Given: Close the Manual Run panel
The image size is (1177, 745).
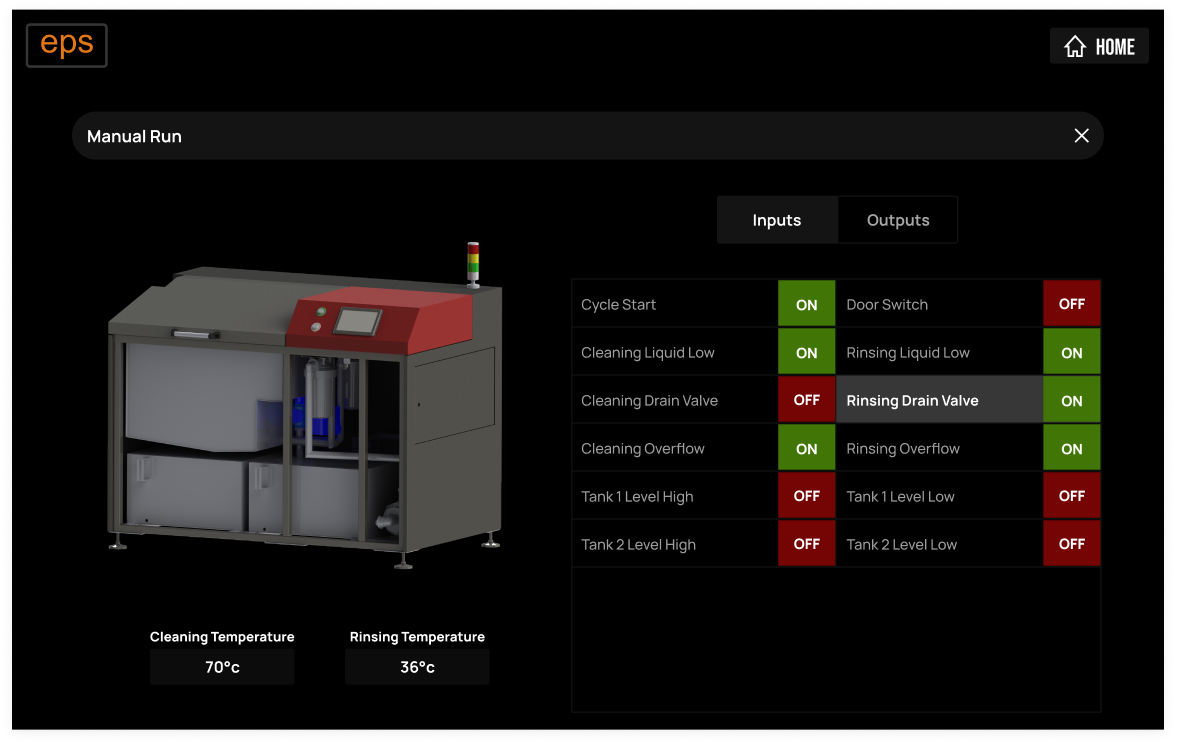Looking at the screenshot, I should (1081, 136).
